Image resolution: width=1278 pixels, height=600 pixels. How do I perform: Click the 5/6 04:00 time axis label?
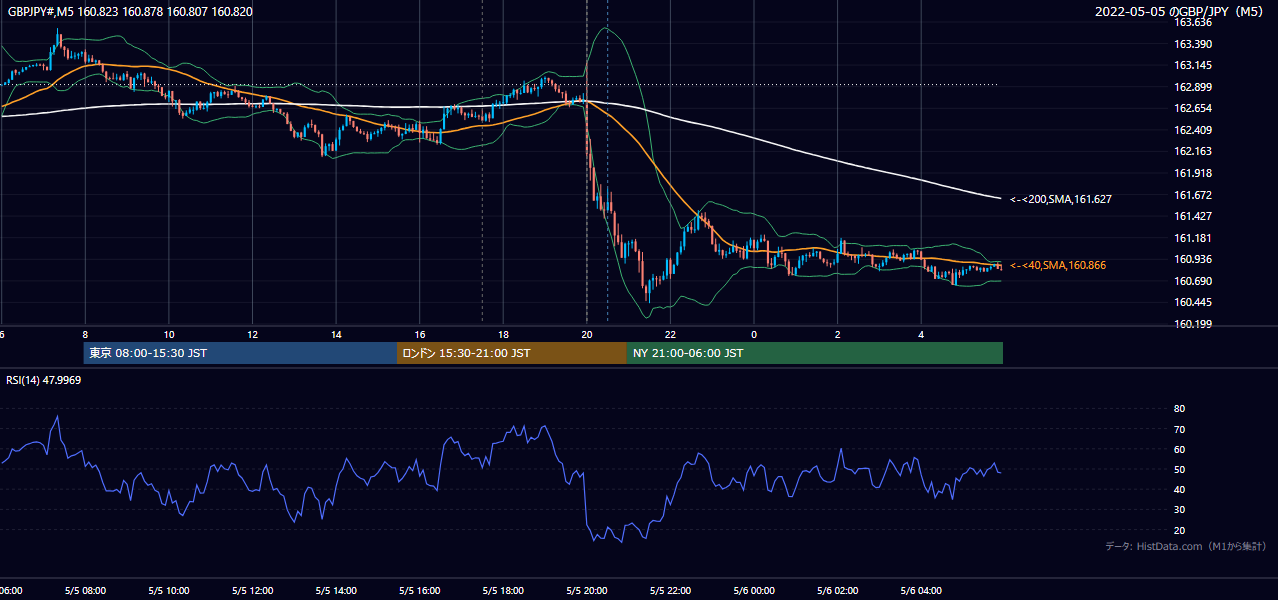(x=922, y=591)
